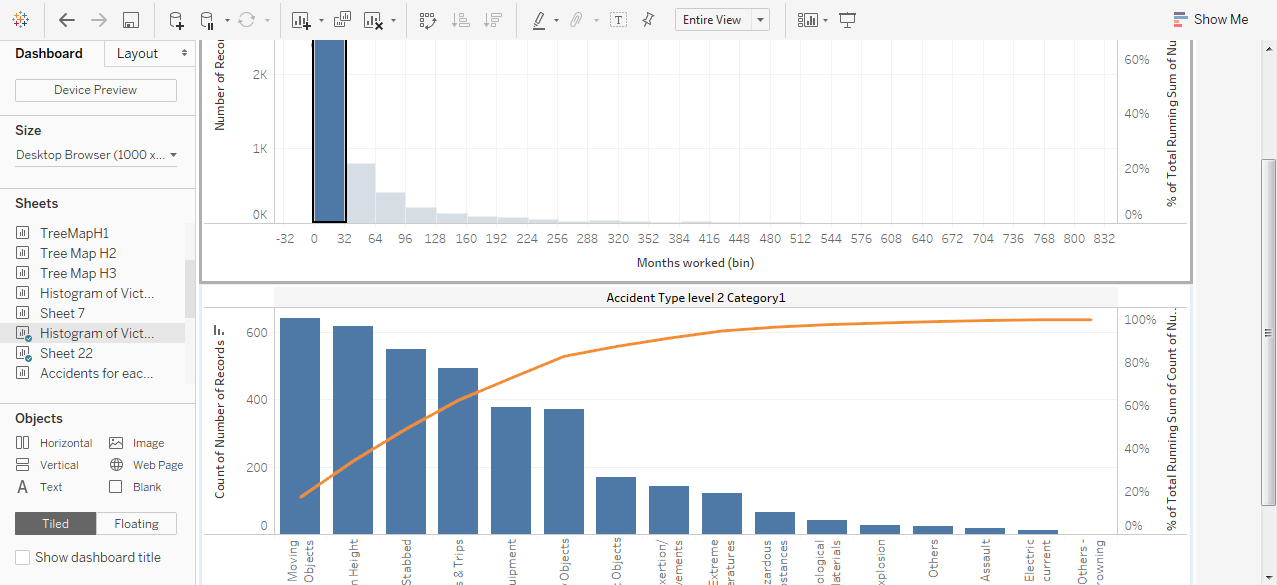Undo the last action with back arrow
Screen dimensions: 1277x585
point(67,20)
